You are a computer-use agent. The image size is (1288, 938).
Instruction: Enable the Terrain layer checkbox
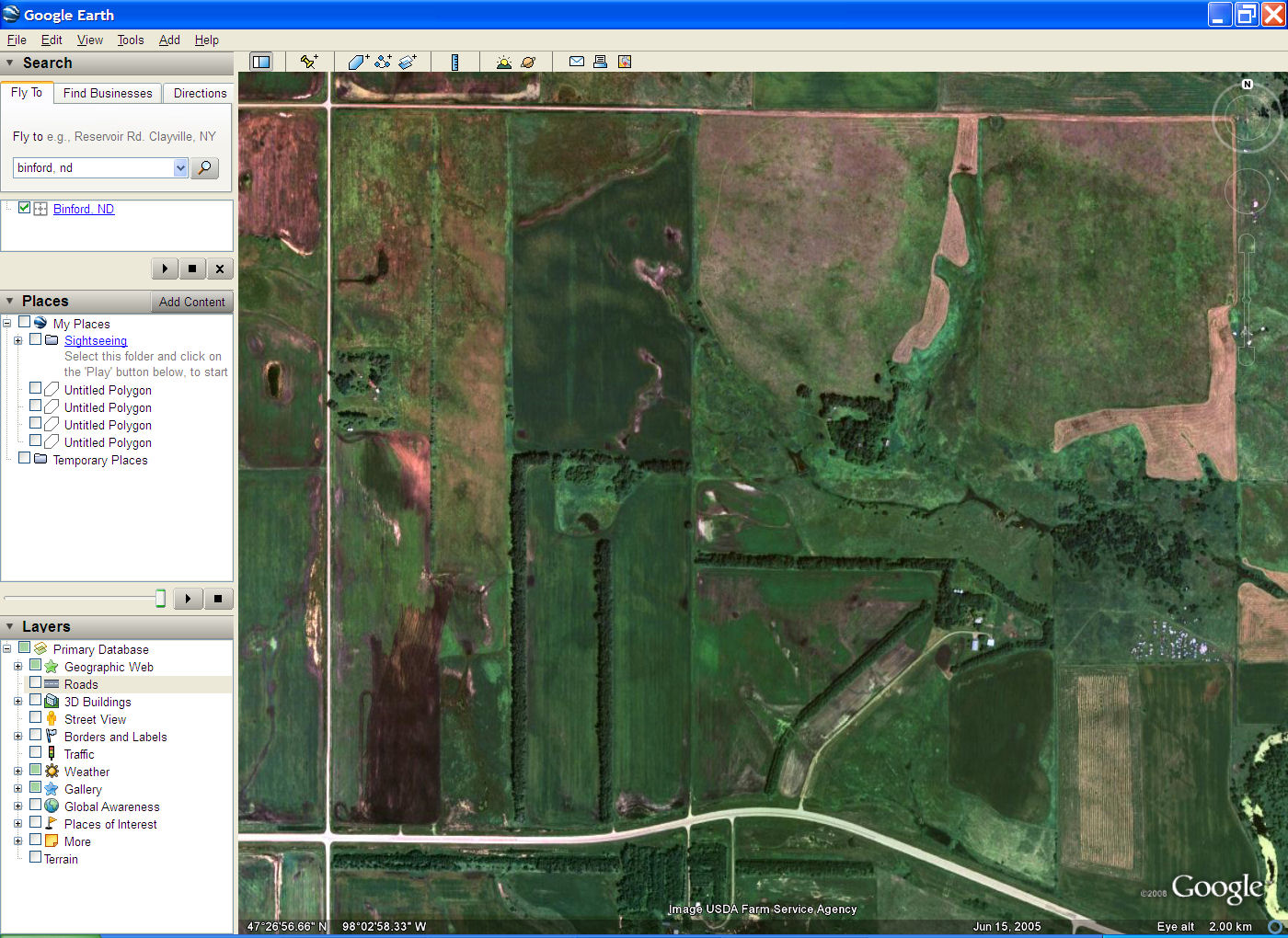[x=35, y=857]
